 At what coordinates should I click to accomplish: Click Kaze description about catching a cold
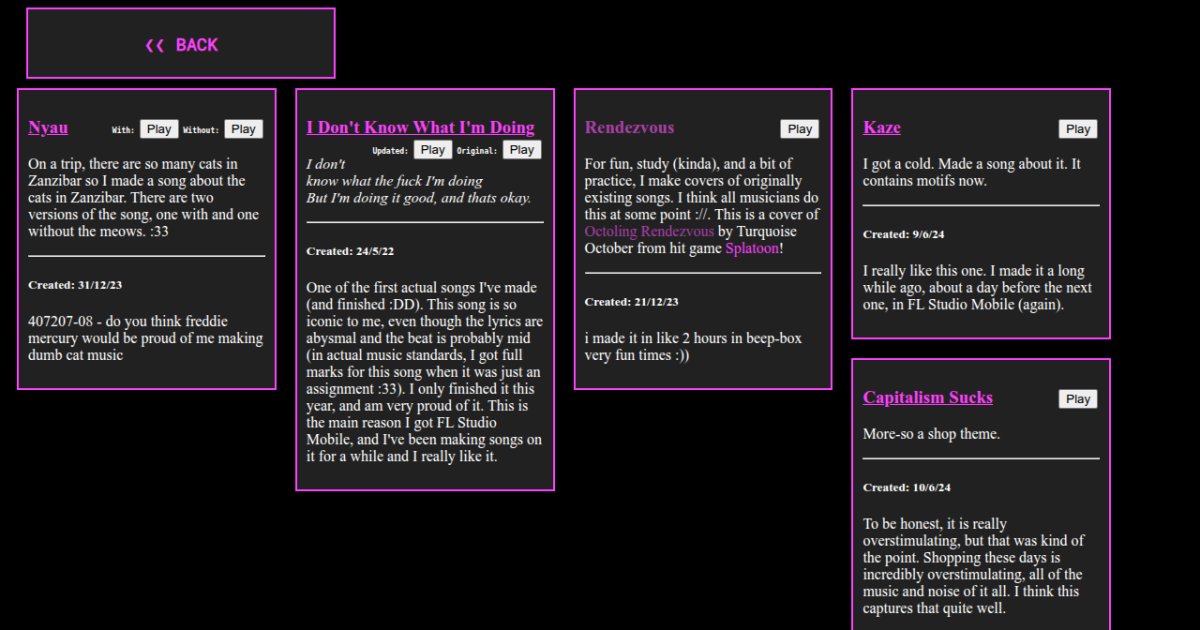click(x=971, y=172)
